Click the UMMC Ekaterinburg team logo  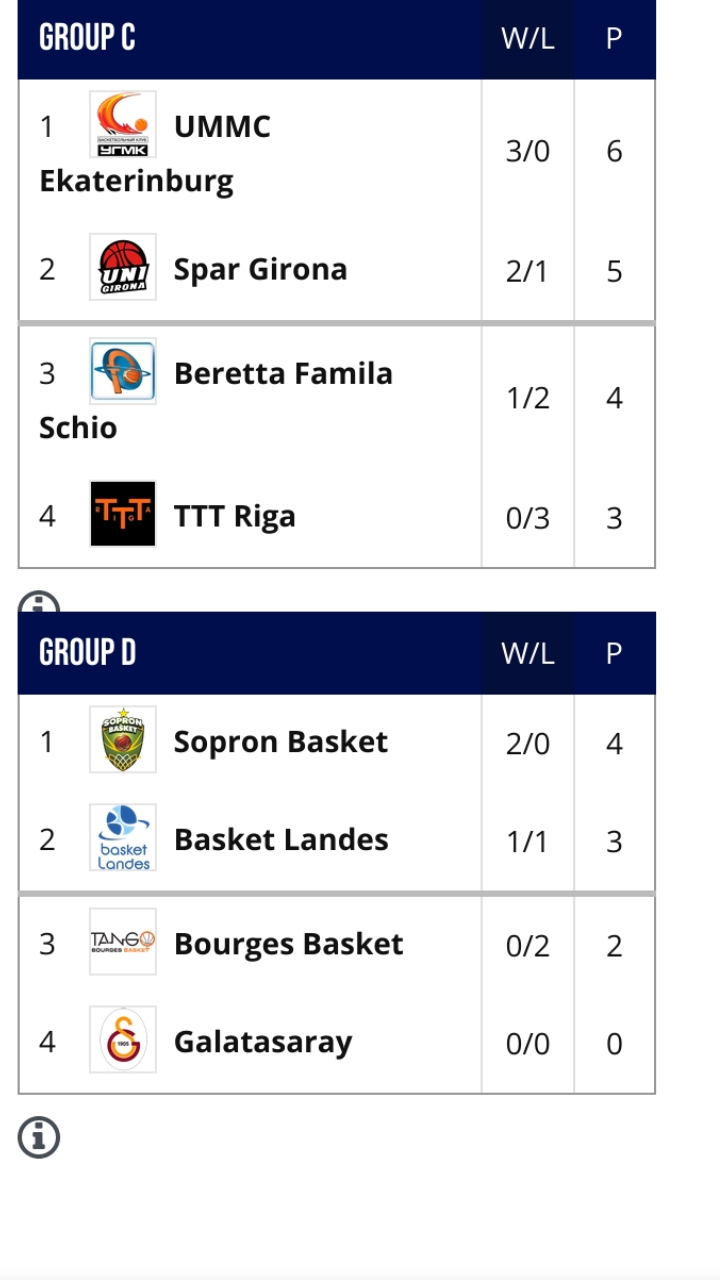pyautogui.click(x=123, y=125)
